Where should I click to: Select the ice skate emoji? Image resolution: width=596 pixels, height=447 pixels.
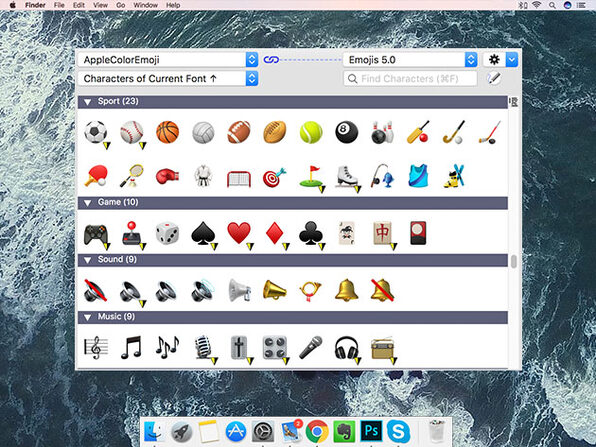[x=346, y=176]
